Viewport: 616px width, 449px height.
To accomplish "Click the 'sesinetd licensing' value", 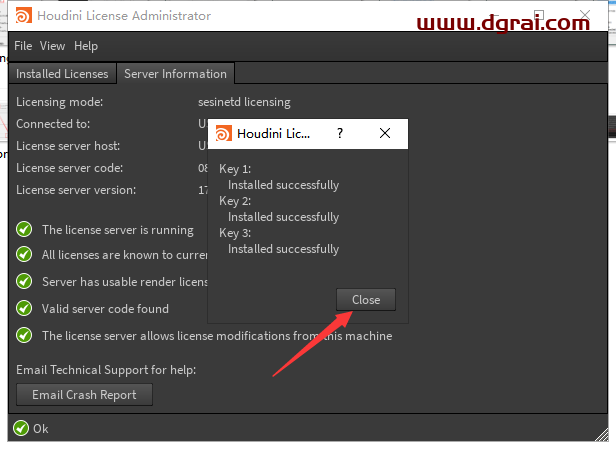I will click(244, 102).
